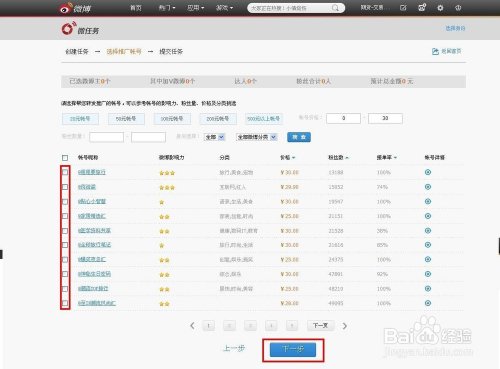Go to page 4 in pagination

click(271, 326)
